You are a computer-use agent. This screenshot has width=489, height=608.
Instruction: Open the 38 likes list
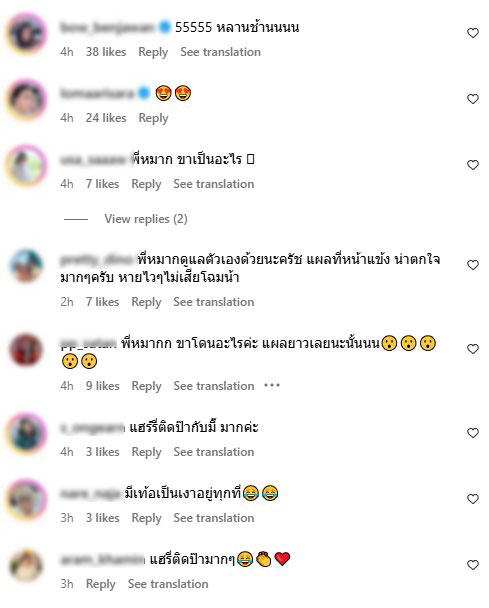(x=106, y=52)
